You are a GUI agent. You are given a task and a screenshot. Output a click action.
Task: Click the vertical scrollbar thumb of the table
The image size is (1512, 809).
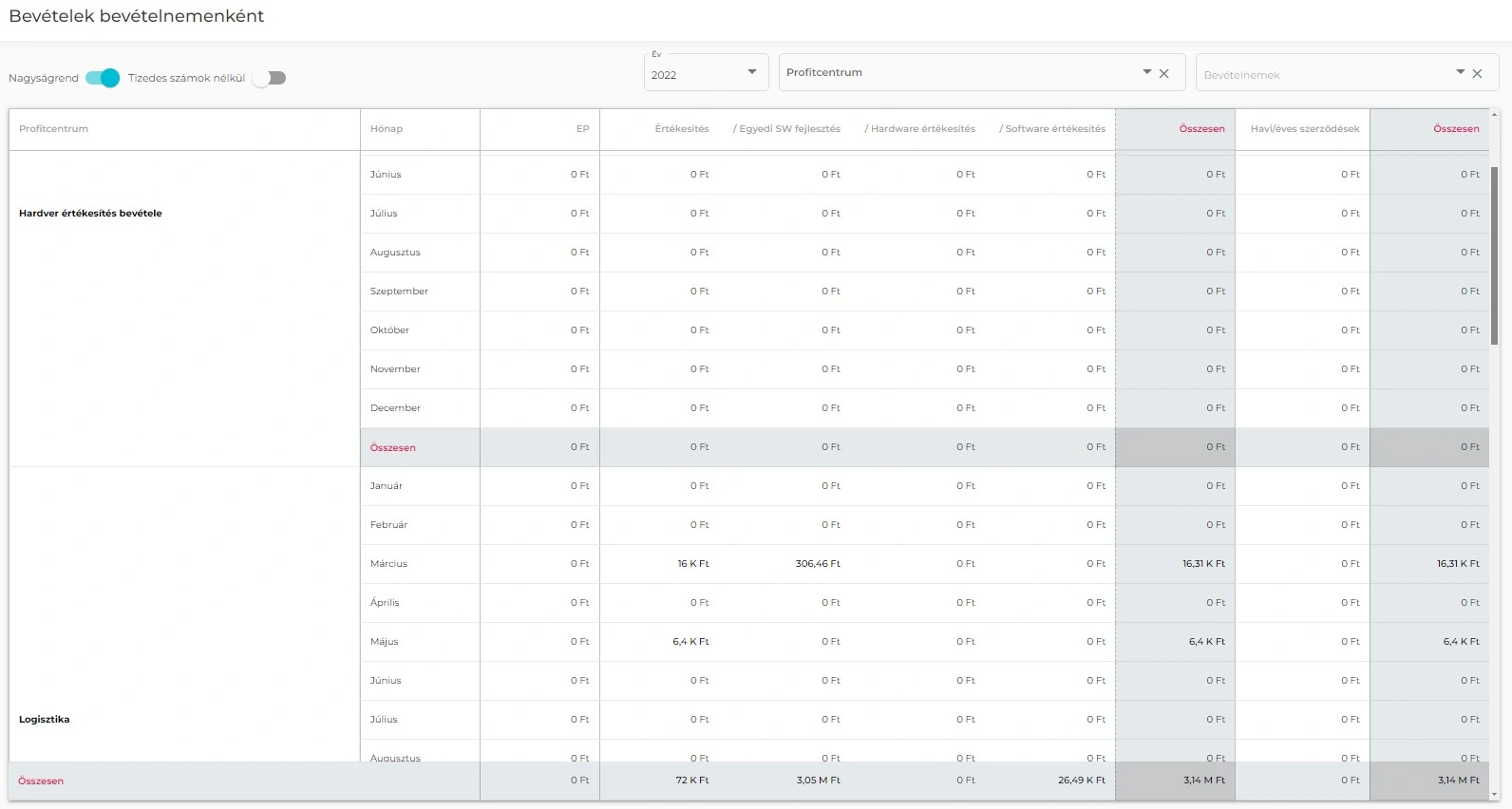[1494, 256]
